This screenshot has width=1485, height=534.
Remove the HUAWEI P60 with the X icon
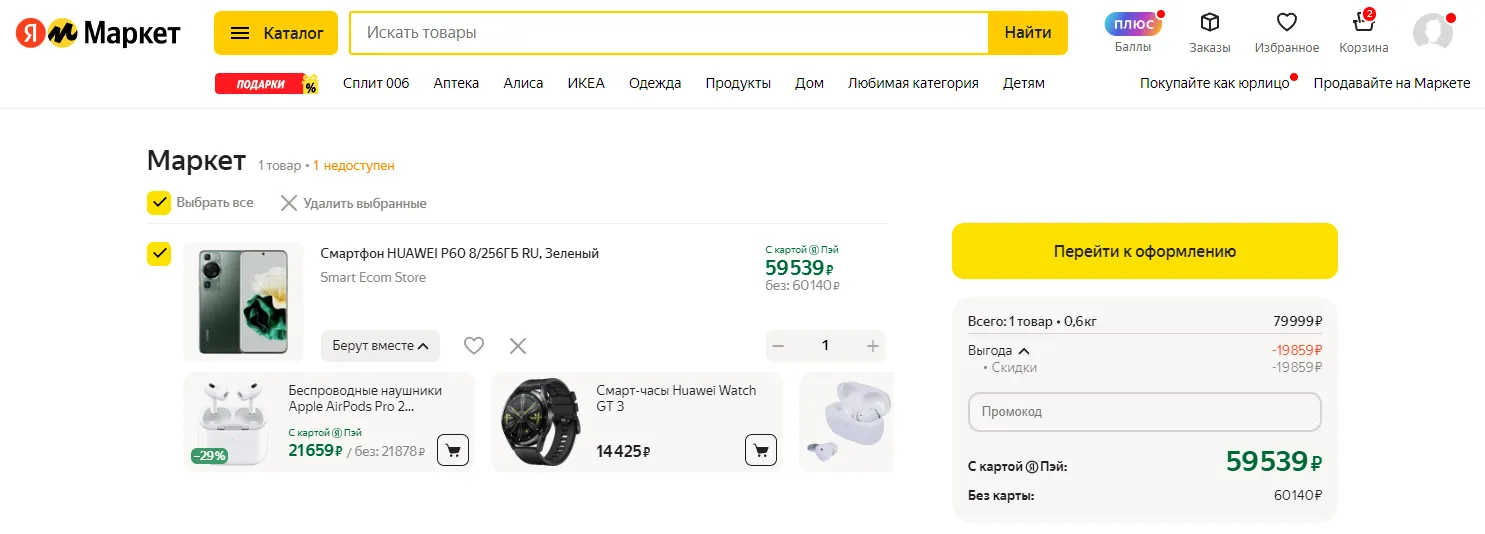(518, 346)
